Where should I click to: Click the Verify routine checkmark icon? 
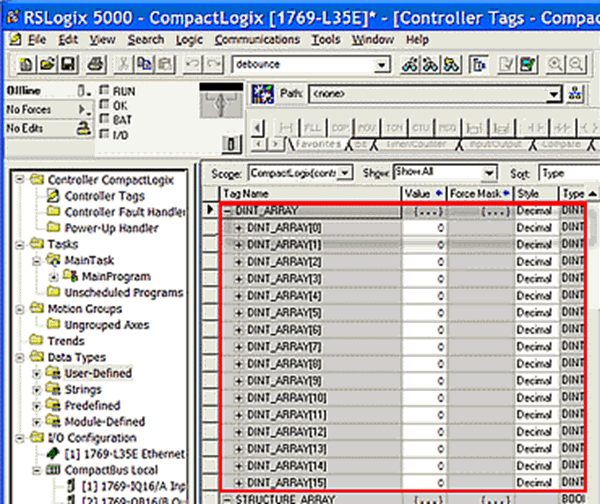coord(507,64)
